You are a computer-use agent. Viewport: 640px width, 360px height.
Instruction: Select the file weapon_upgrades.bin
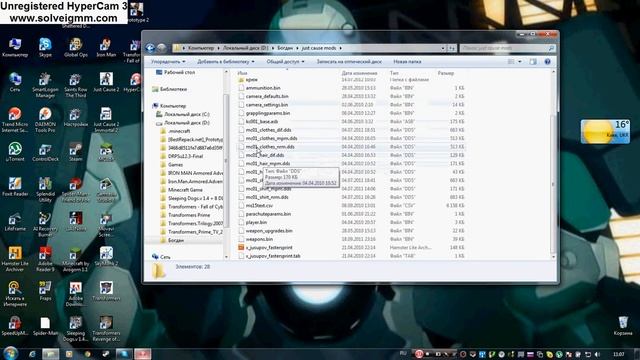(x=269, y=231)
